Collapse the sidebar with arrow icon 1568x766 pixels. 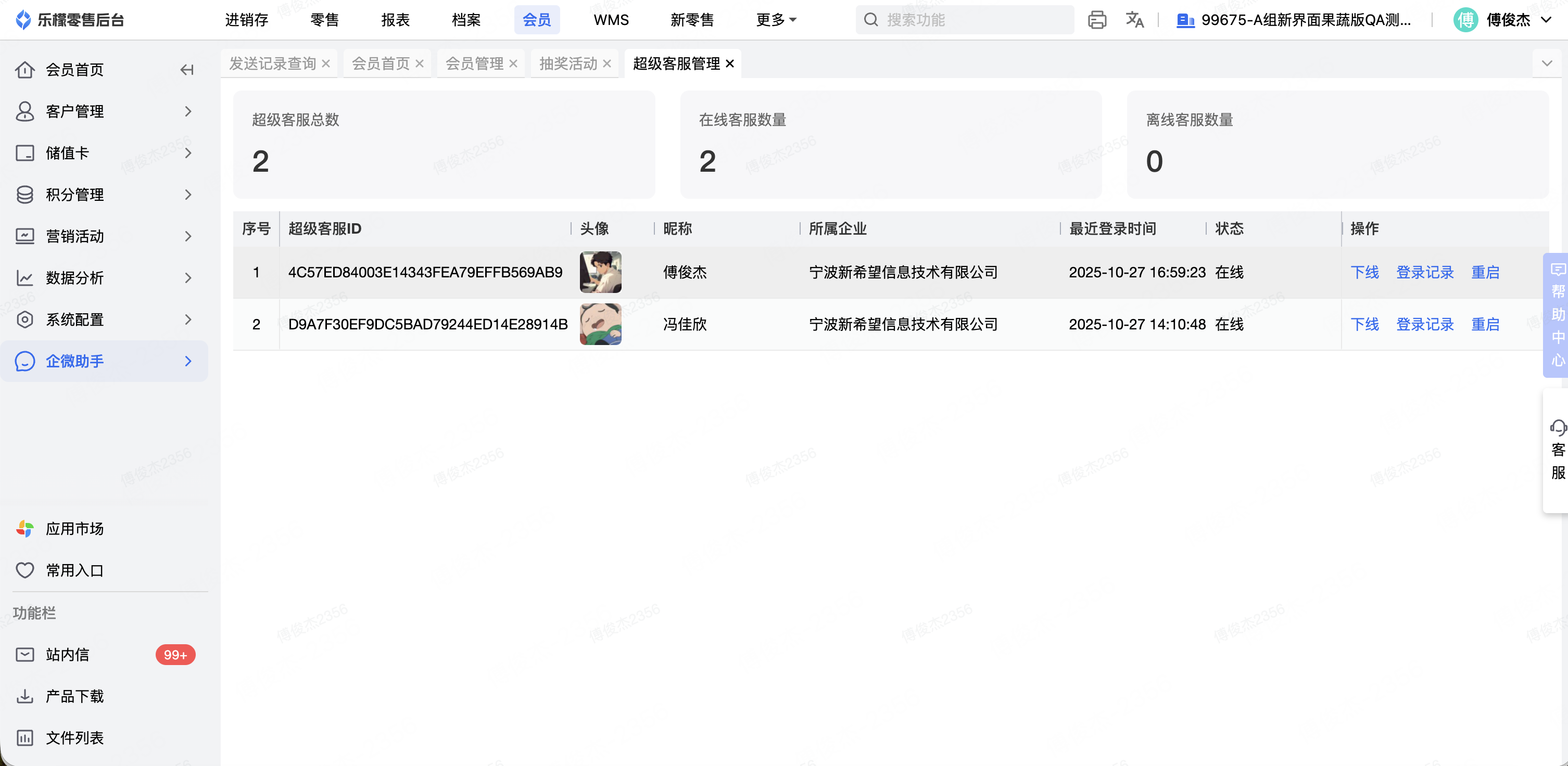[187, 70]
